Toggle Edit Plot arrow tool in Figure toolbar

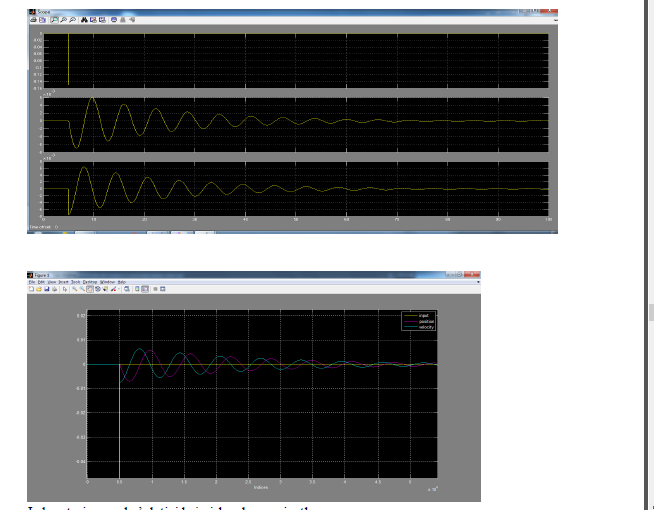pos(64,289)
